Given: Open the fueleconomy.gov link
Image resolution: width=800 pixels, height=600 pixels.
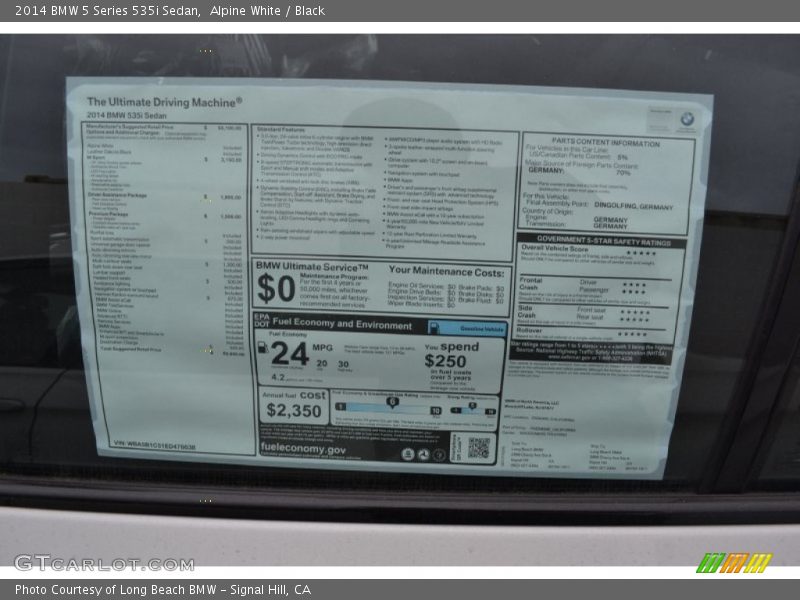Looking at the screenshot, I should [303, 450].
